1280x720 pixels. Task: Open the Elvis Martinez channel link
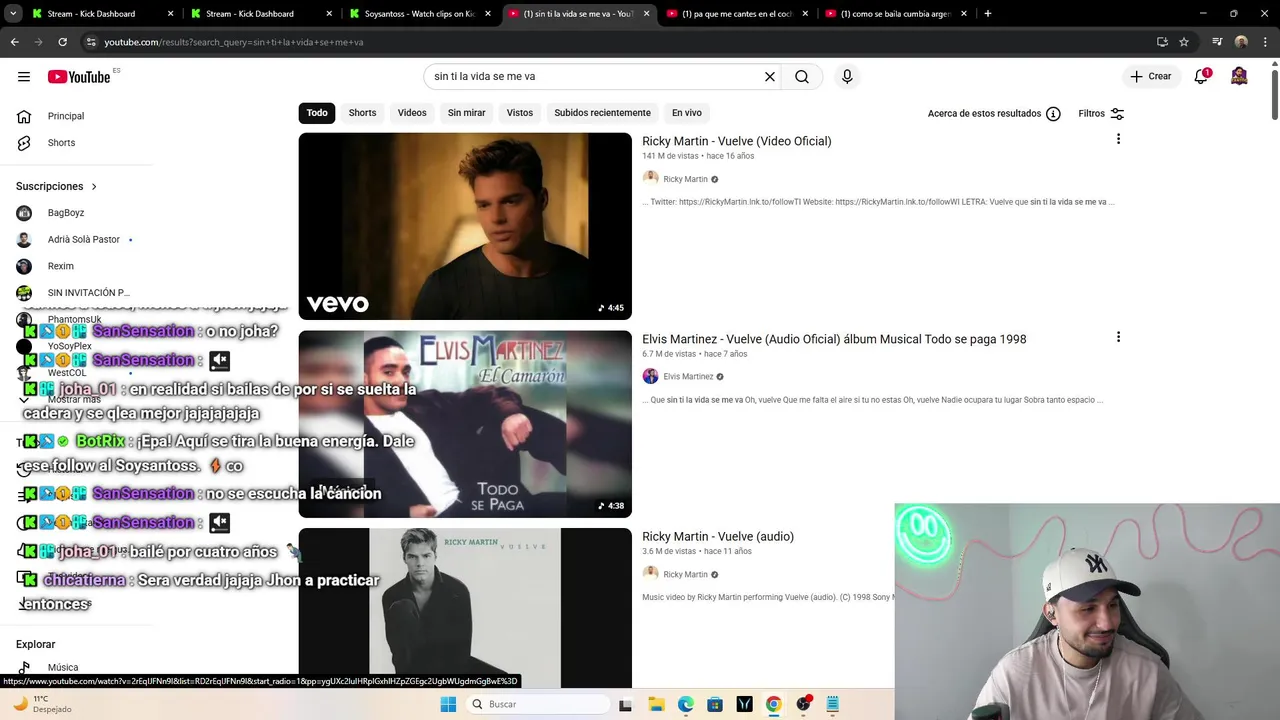688,377
